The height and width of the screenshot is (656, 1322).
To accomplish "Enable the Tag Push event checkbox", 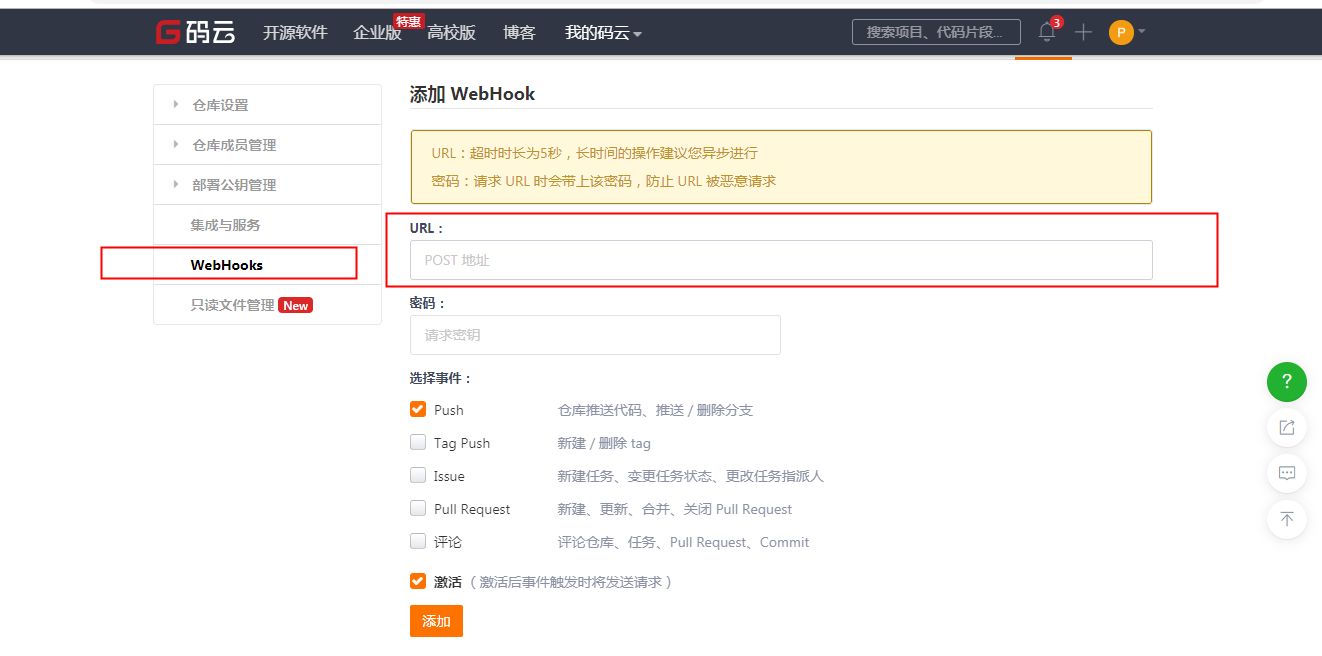I will tap(418, 443).
